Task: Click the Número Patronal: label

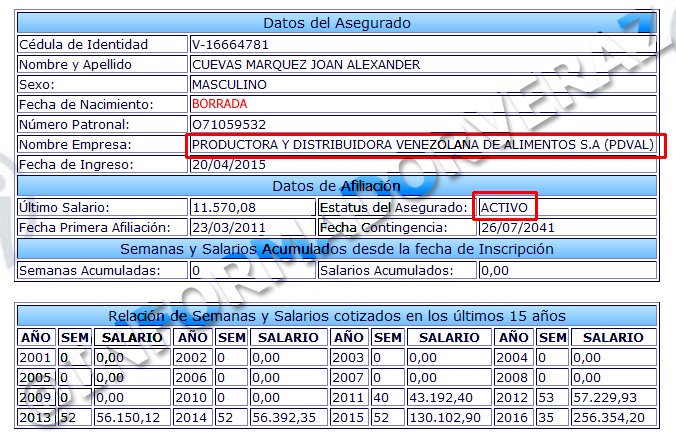Action: 74,125
